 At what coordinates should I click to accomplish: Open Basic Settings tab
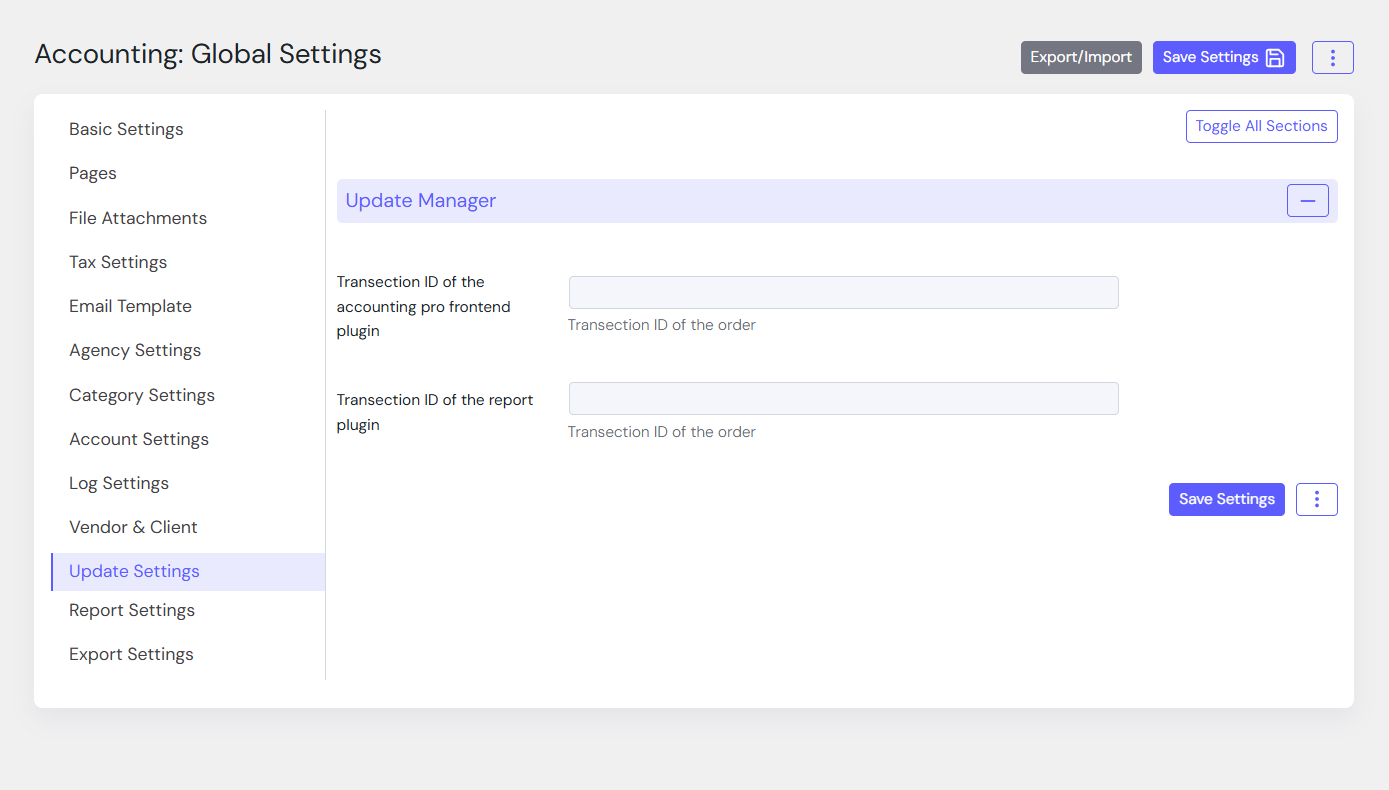(x=126, y=130)
